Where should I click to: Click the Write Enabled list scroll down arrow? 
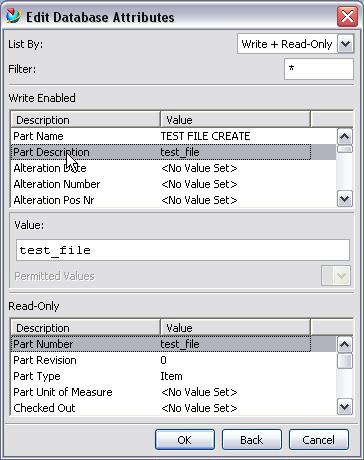click(344, 199)
